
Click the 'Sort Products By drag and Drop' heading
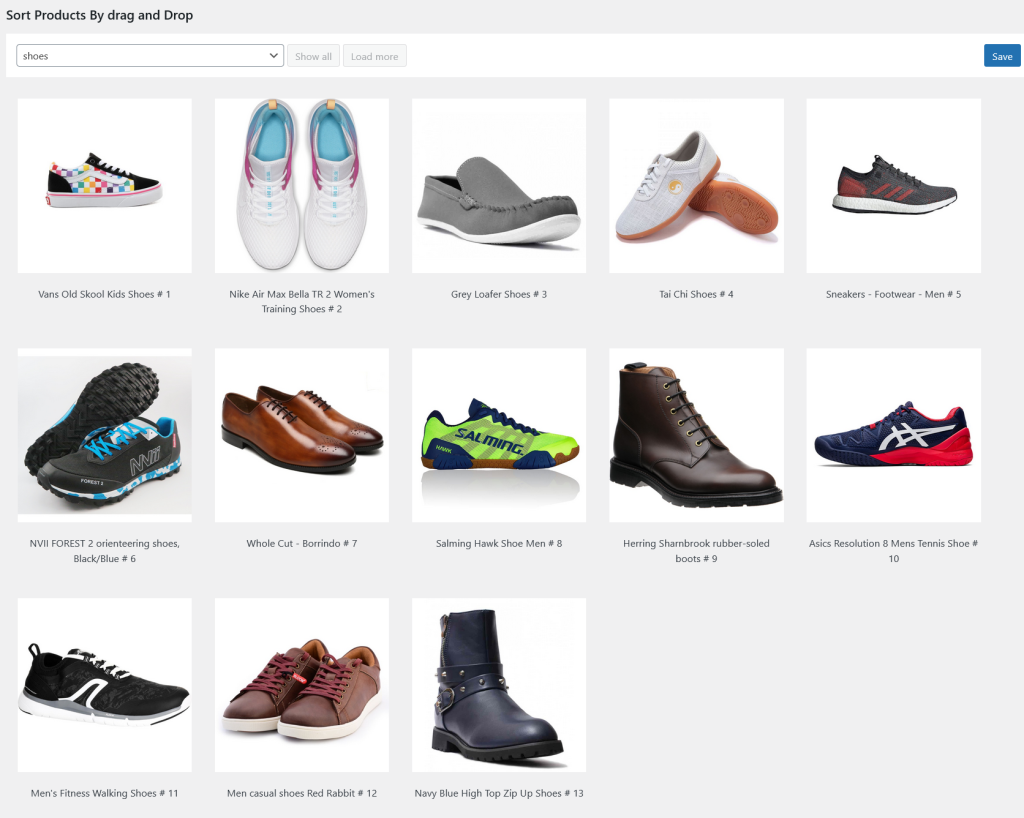(x=100, y=15)
